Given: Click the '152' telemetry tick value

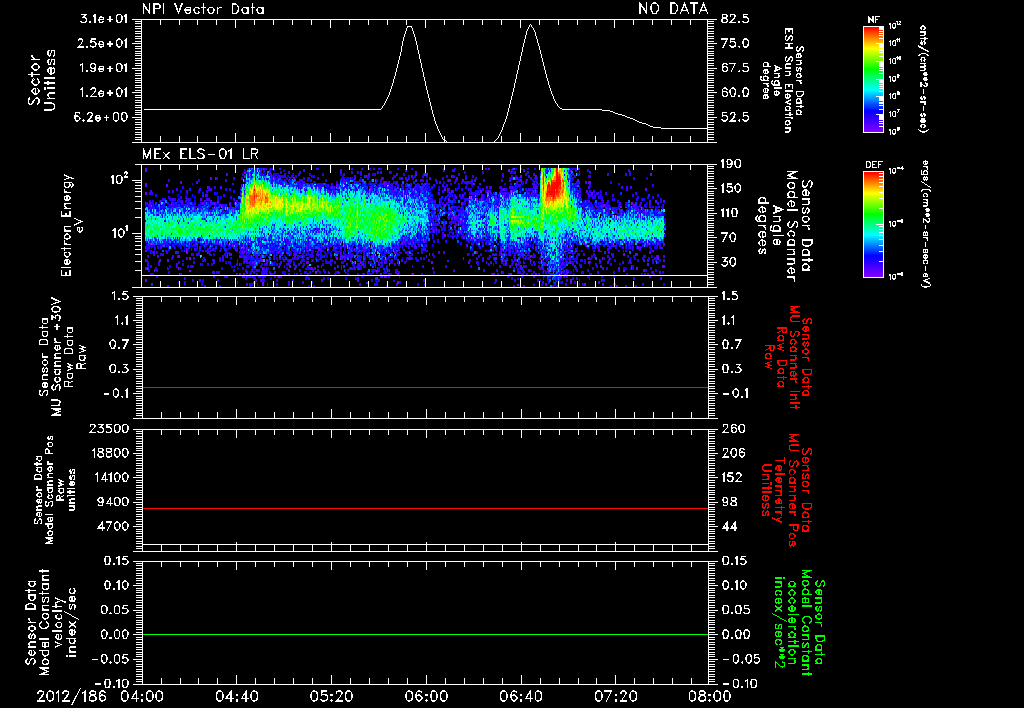Looking at the screenshot, I should click(732, 477).
